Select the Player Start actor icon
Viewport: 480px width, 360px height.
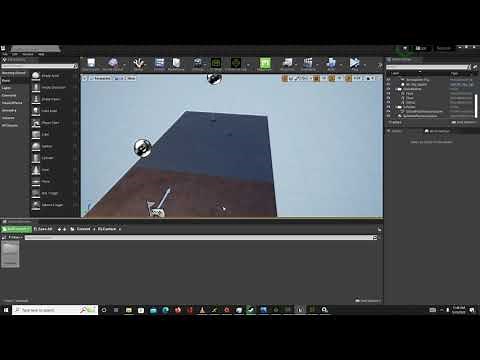click(36, 123)
